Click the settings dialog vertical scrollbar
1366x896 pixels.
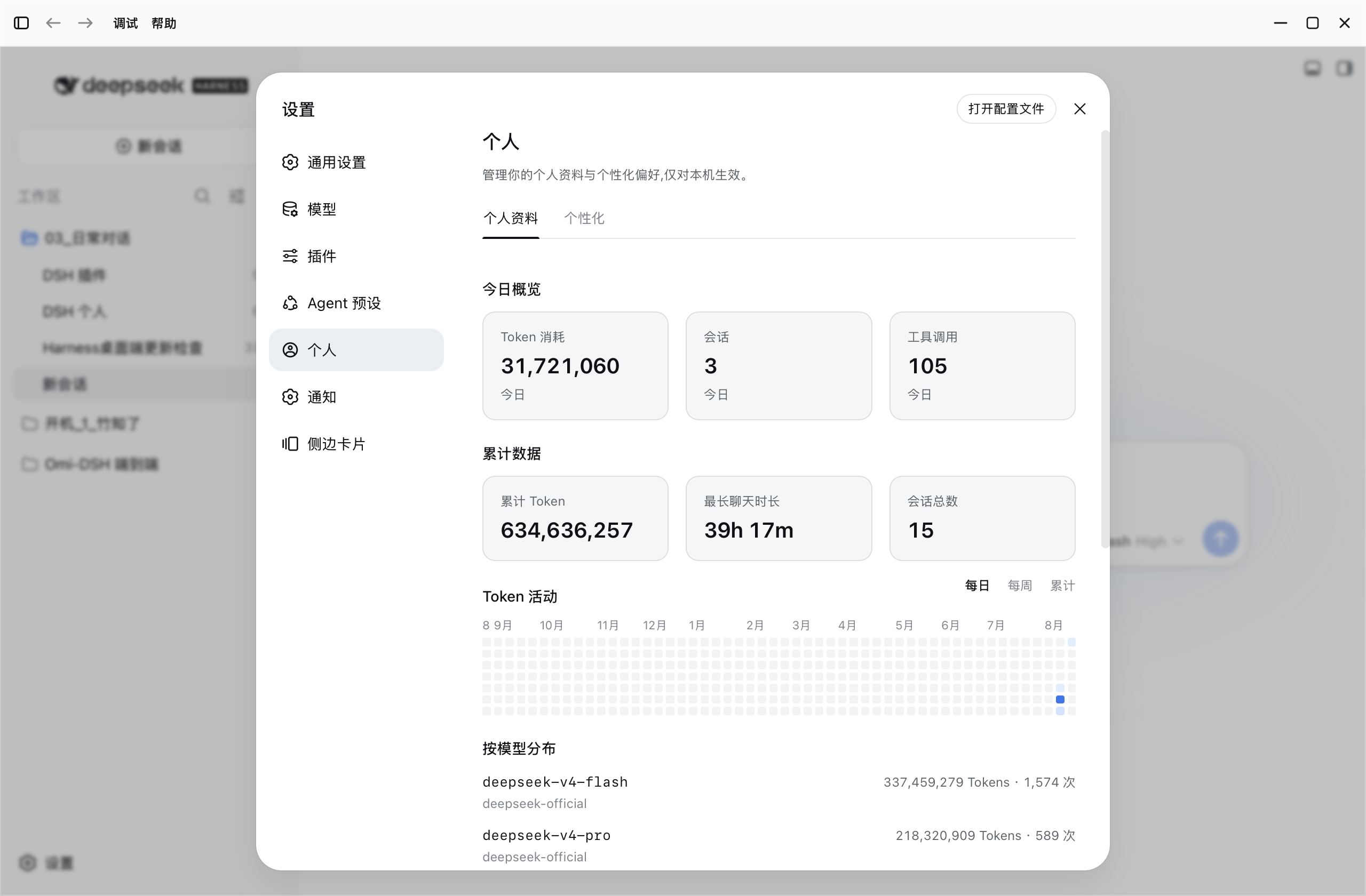pos(1105,340)
